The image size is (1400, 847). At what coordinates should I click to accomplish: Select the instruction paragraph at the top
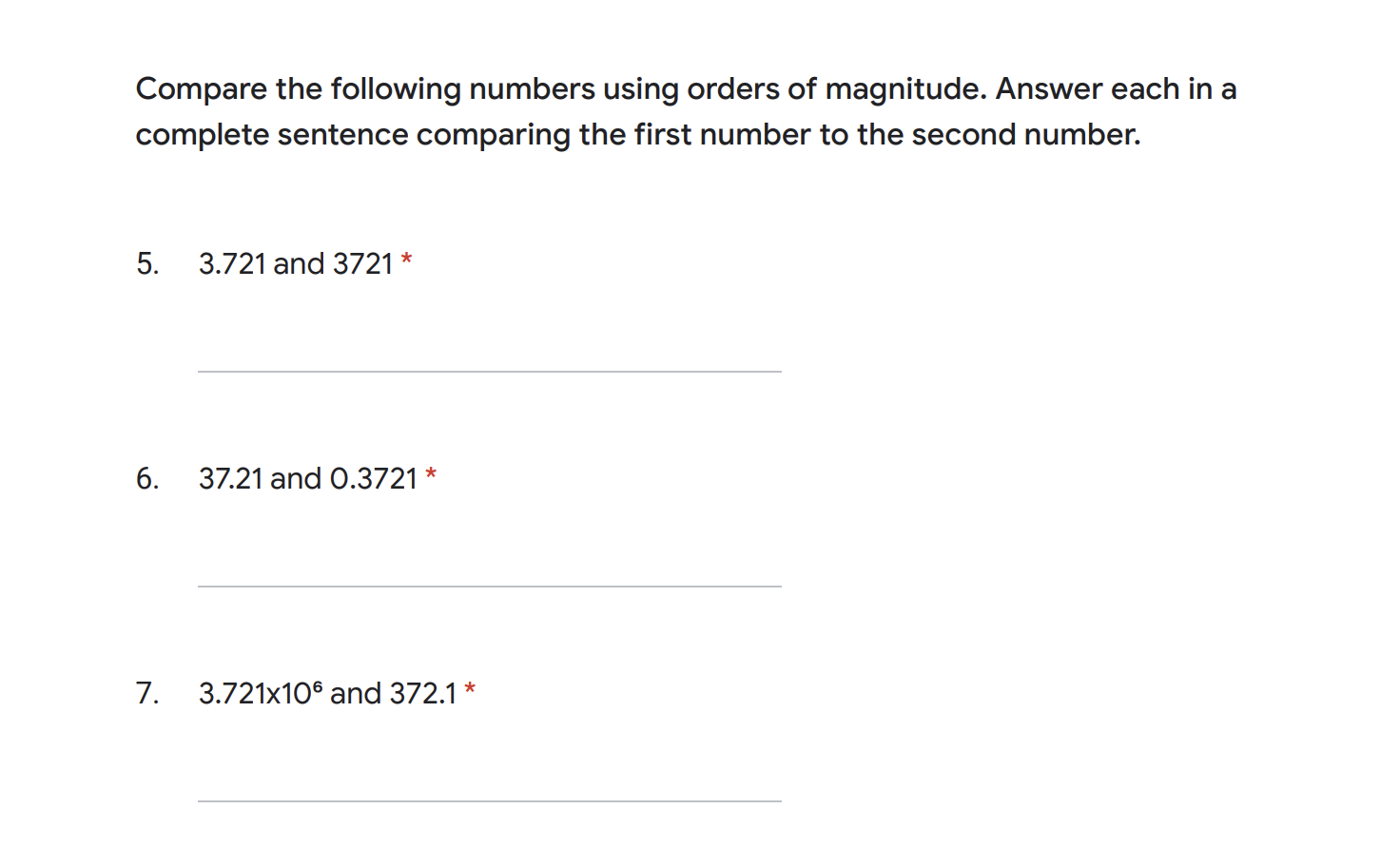pos(685,111)
